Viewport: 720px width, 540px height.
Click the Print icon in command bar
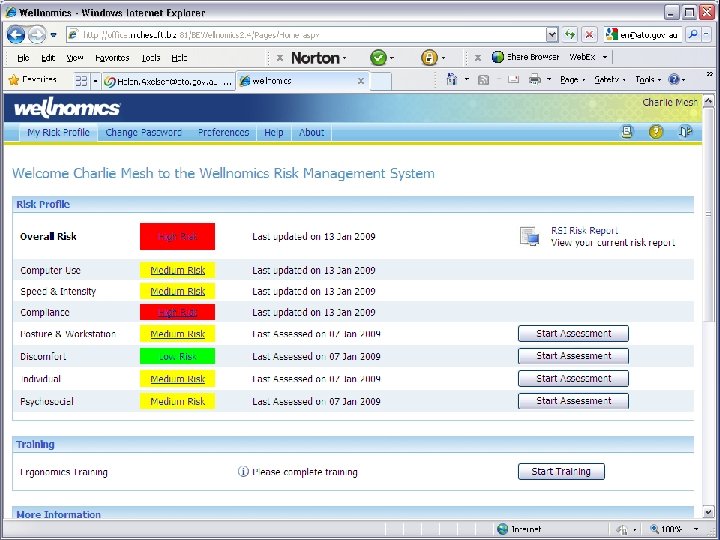[534, 80]
